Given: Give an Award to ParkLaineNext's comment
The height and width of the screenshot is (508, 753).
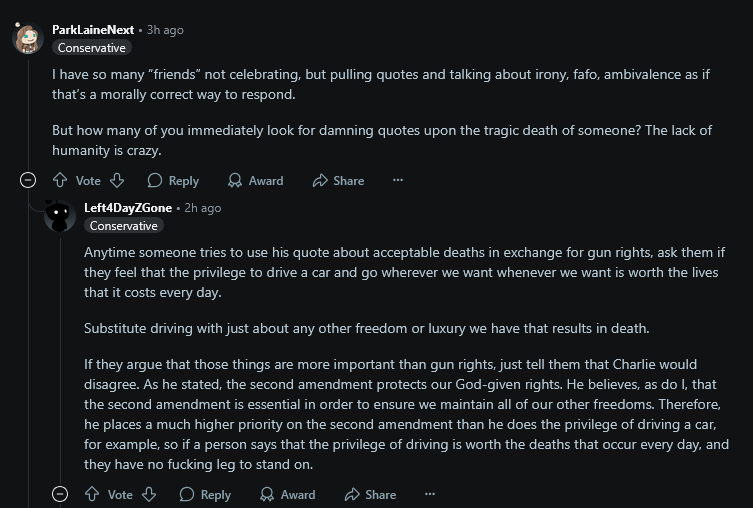Looking at the screenshot, I should (x=255, y=181).
